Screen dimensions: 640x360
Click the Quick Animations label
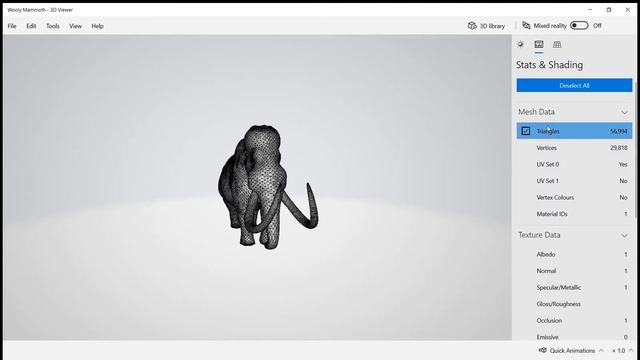tap(572, 350)
